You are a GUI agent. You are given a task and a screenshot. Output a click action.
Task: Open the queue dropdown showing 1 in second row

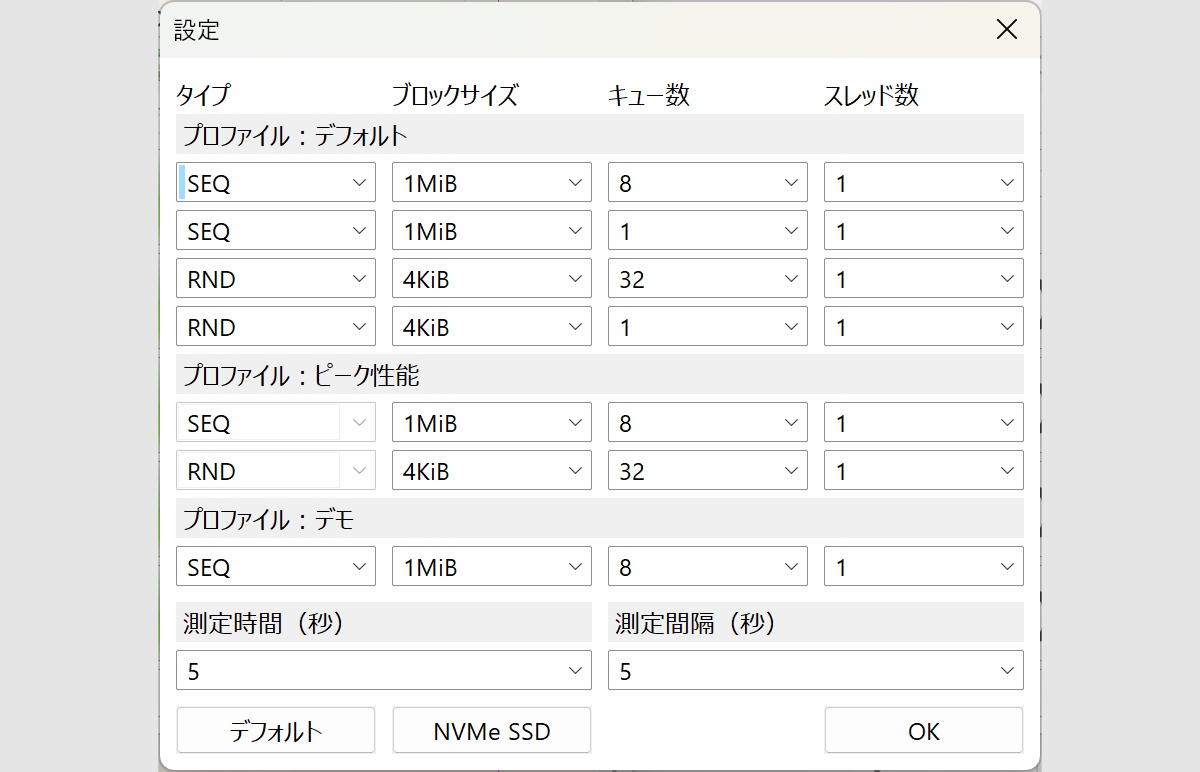(707, 230)
